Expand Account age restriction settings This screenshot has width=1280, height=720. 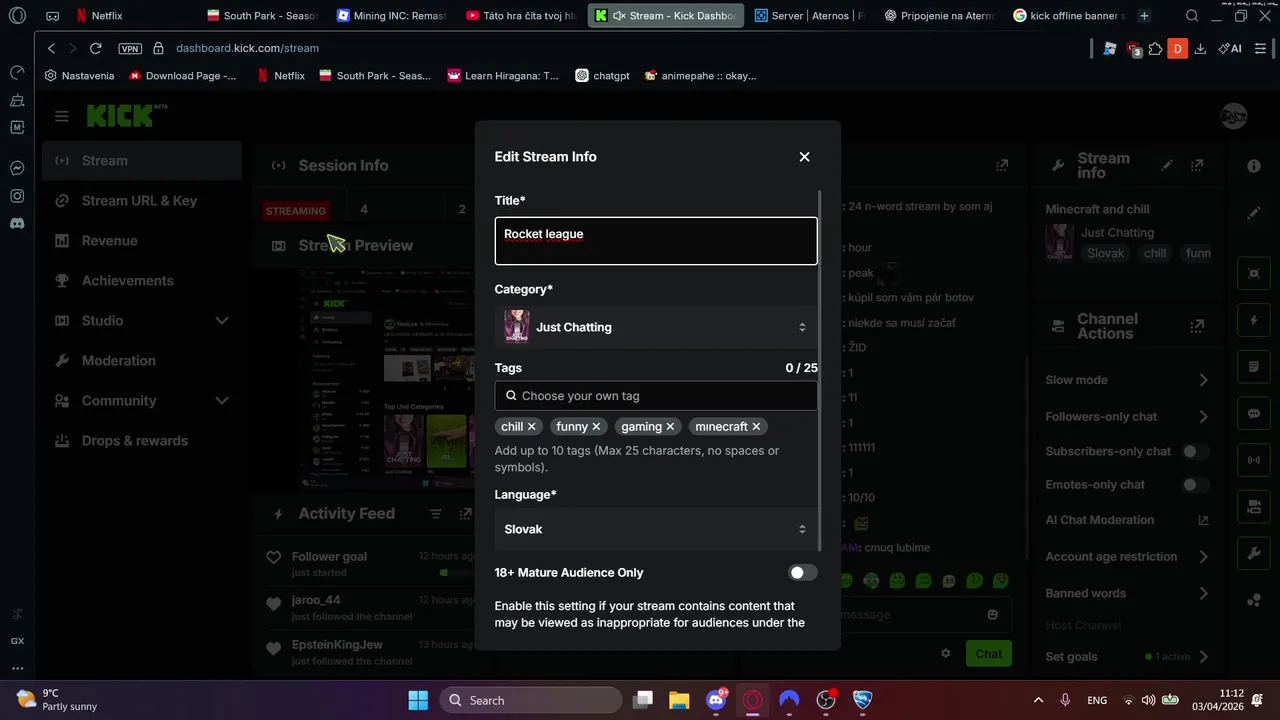[1203, 557]
